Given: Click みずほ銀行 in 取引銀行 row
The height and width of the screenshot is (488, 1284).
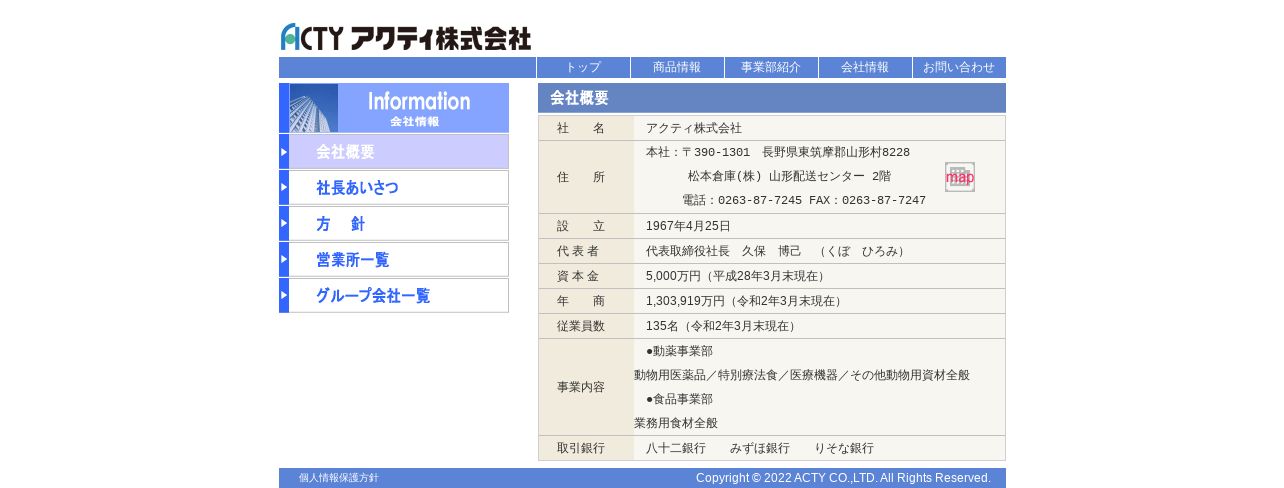Looking at the screenshot, I should pos(760,448).
